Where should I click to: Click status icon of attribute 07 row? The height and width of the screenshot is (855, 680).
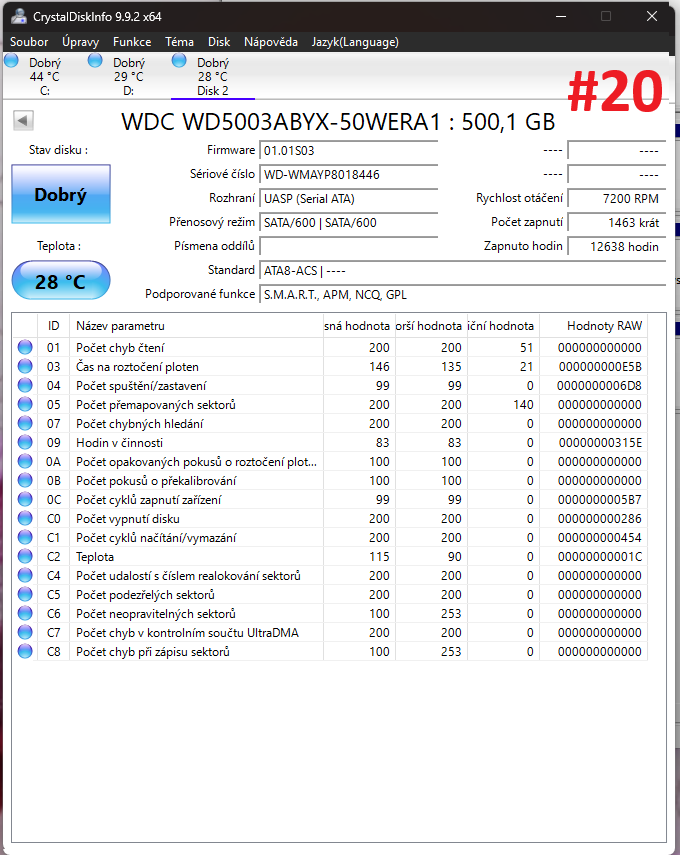click(25, 423)
